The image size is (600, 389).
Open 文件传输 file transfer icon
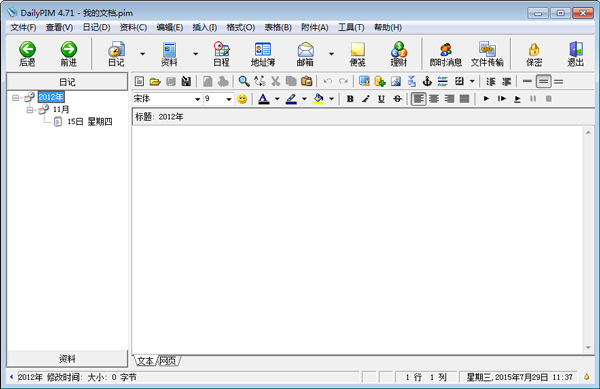[x=487, y=54]
